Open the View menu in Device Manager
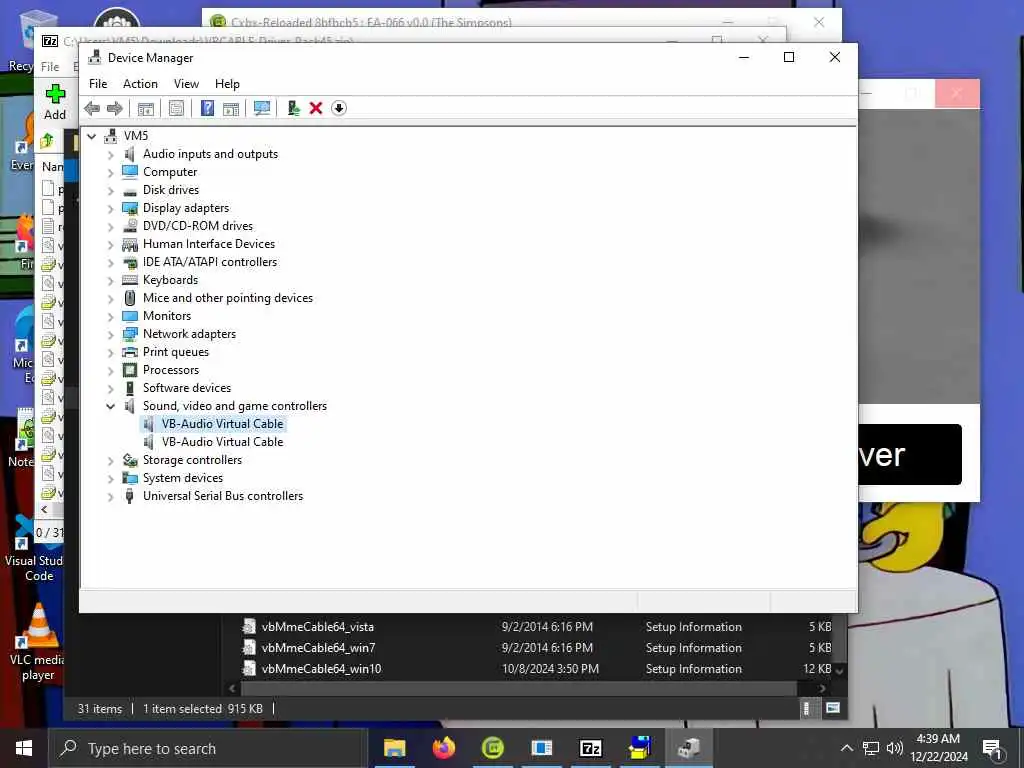The width and height of the screenshot is (1024, 768). (186, 84)
